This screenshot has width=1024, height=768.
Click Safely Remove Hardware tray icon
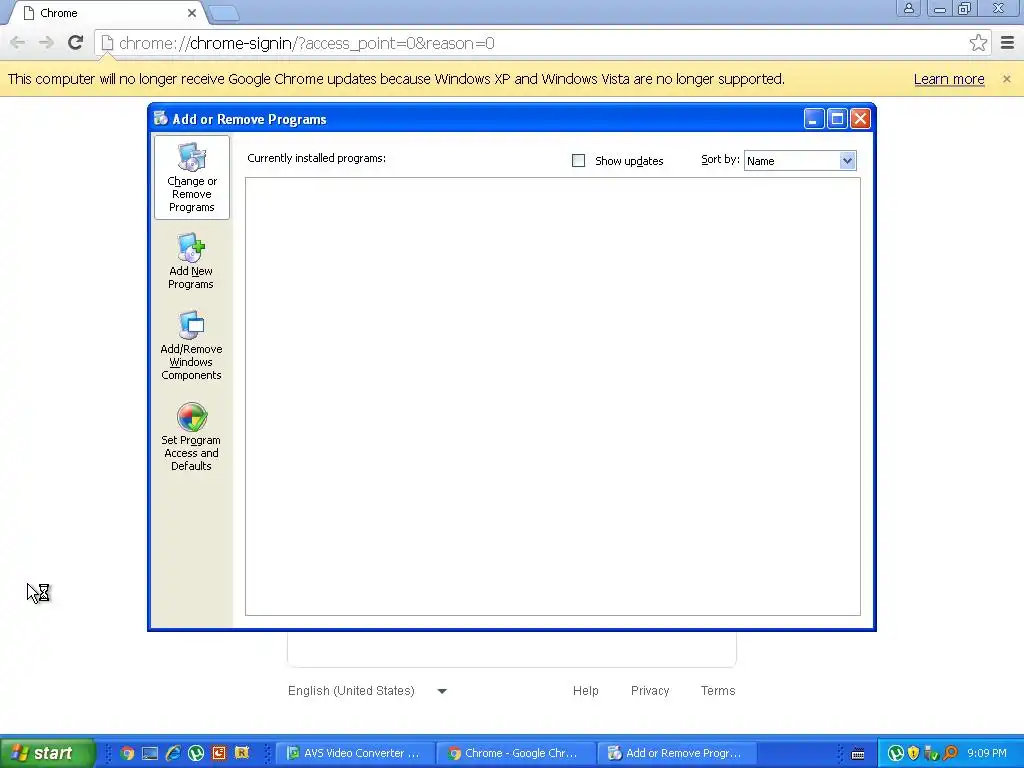pos(931,753)
